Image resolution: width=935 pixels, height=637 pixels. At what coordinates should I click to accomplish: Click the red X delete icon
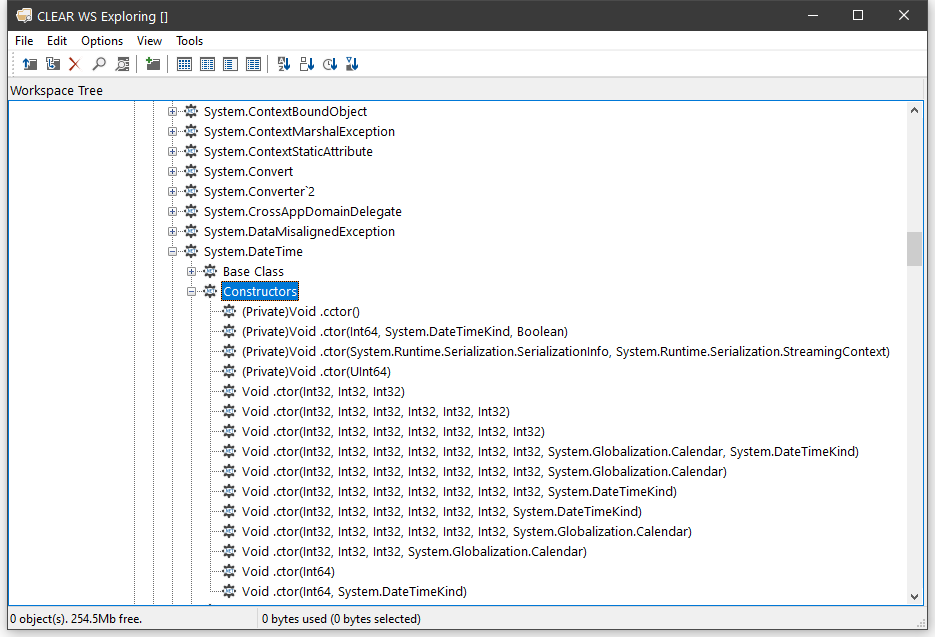tap(74, 64)
